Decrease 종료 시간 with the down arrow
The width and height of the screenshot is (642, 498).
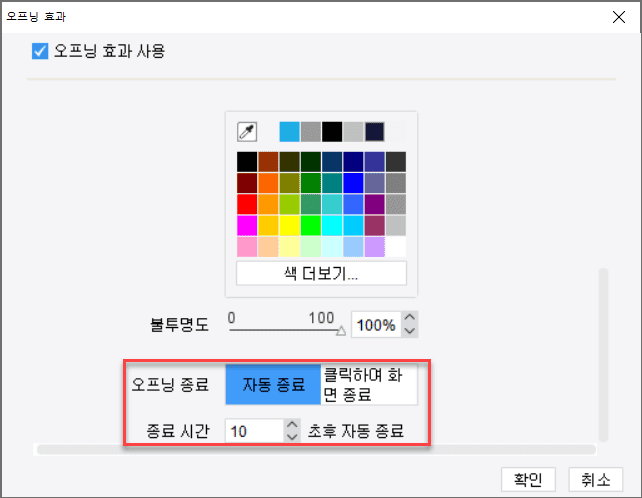click(x=292, y=437)
